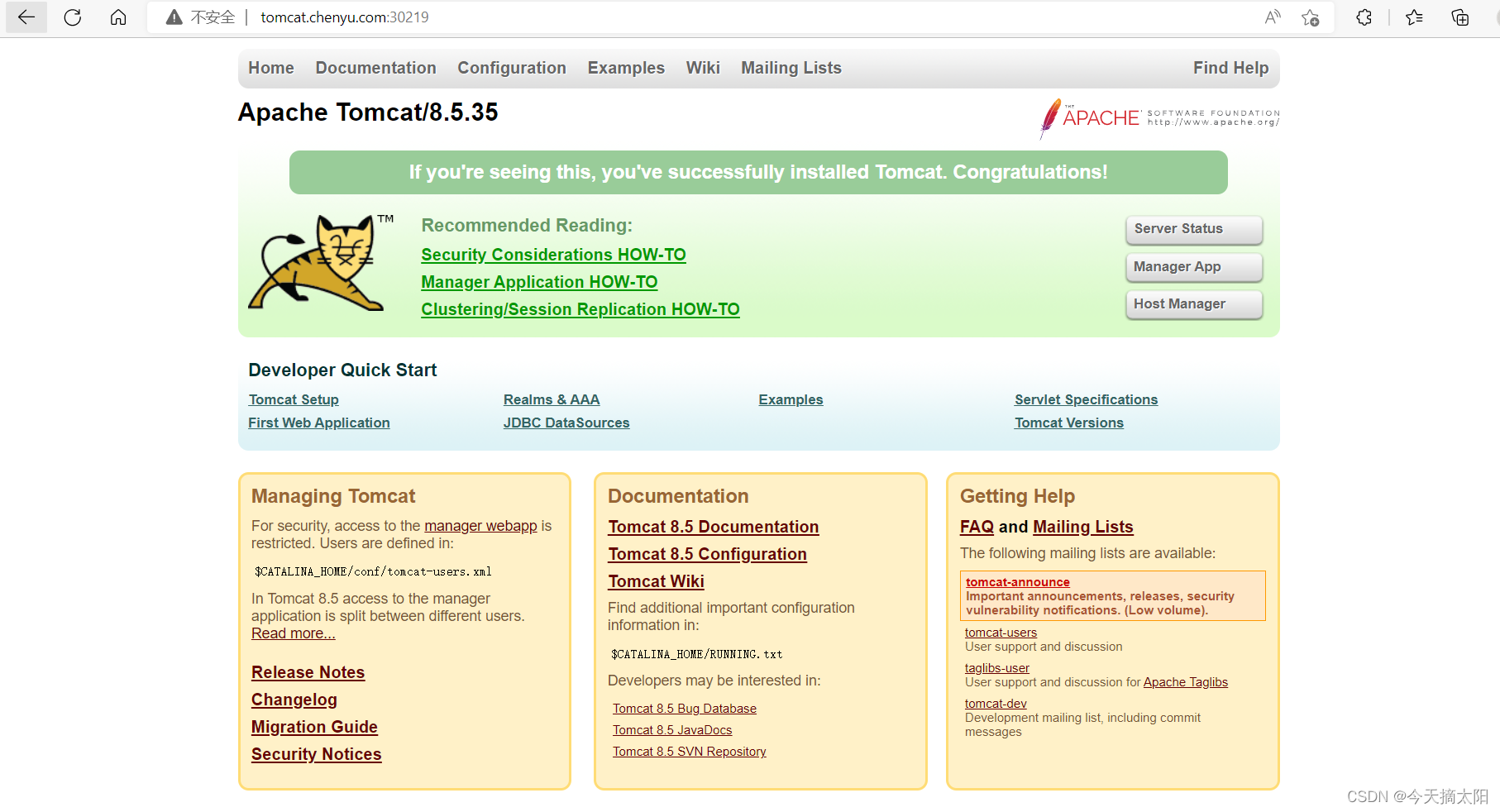Open Tomcat 8.5 Bug Database link
Viewport: 1500px width, 812px height.
click(685, 709)
